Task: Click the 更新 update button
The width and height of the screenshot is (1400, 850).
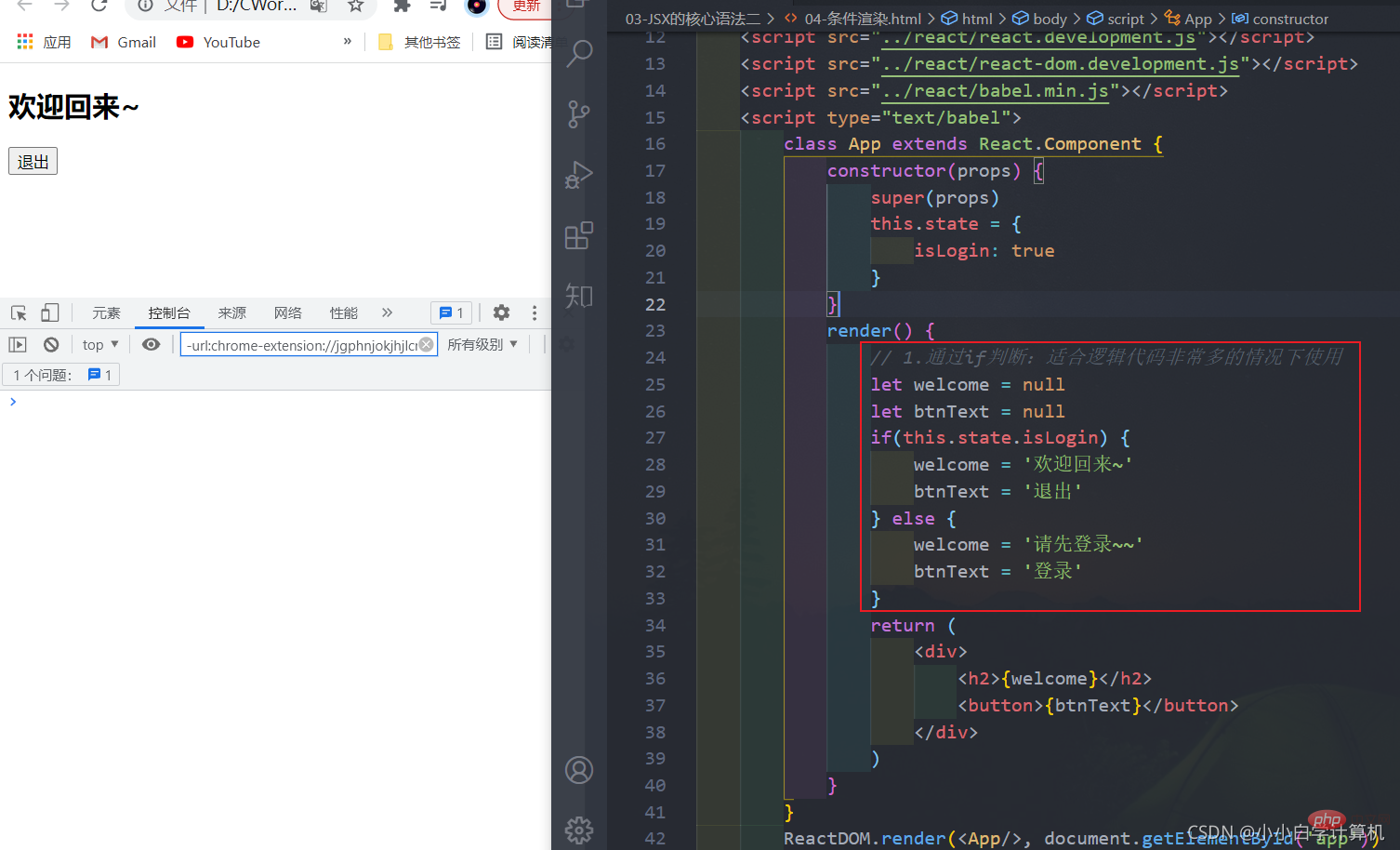Action: pos(525,6)
